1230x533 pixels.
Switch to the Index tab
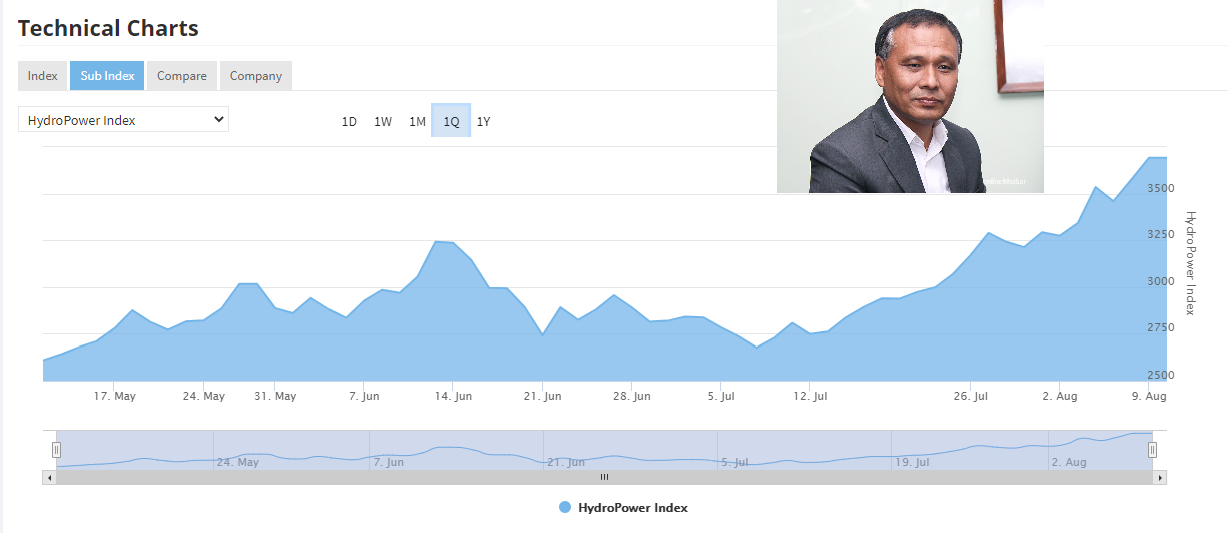point(42,76)
